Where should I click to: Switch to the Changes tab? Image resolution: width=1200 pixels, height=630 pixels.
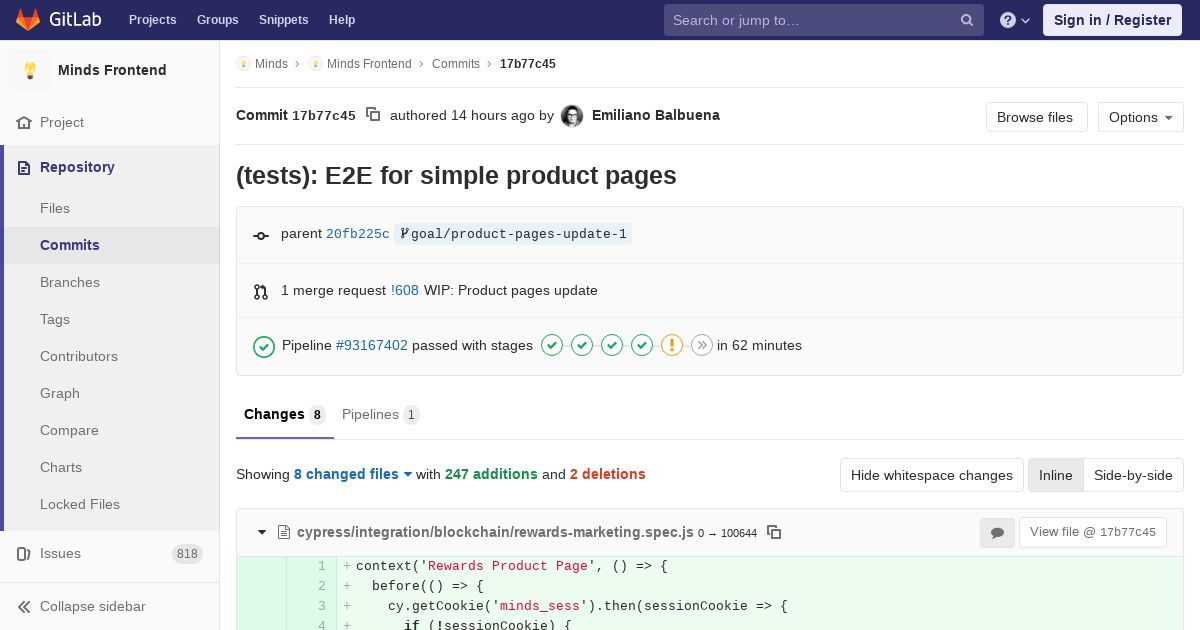coord(284,414)
